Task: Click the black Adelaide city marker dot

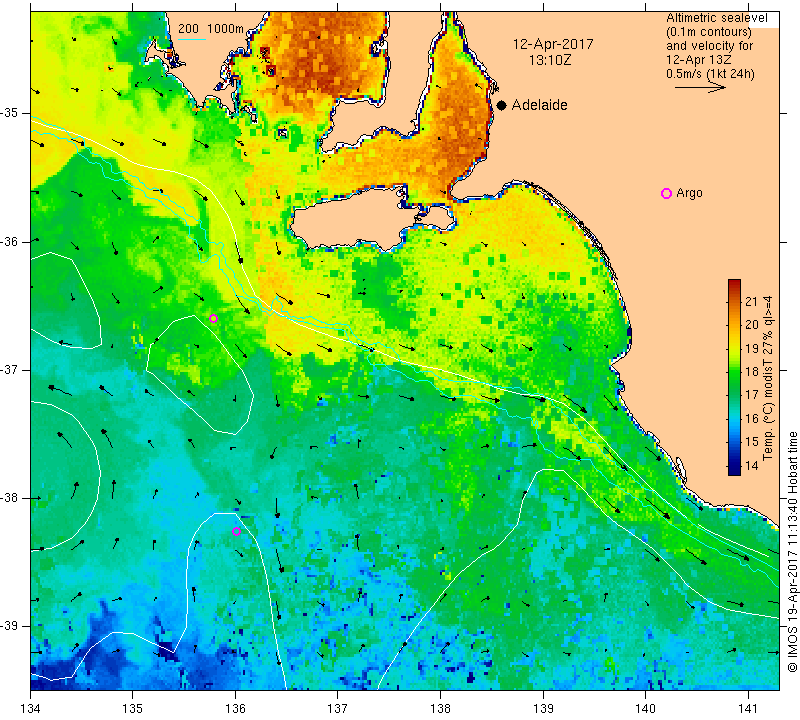Action: click(x=502, y=105)
